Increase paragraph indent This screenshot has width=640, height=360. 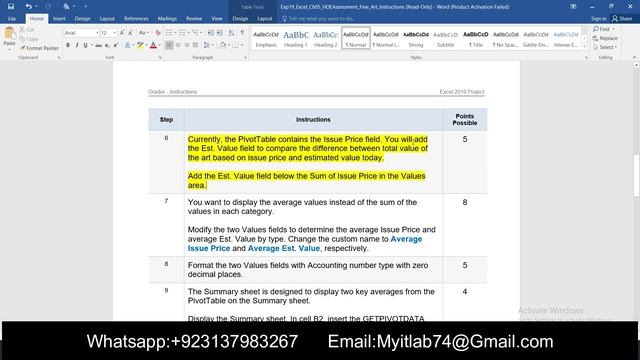[220, 33]
